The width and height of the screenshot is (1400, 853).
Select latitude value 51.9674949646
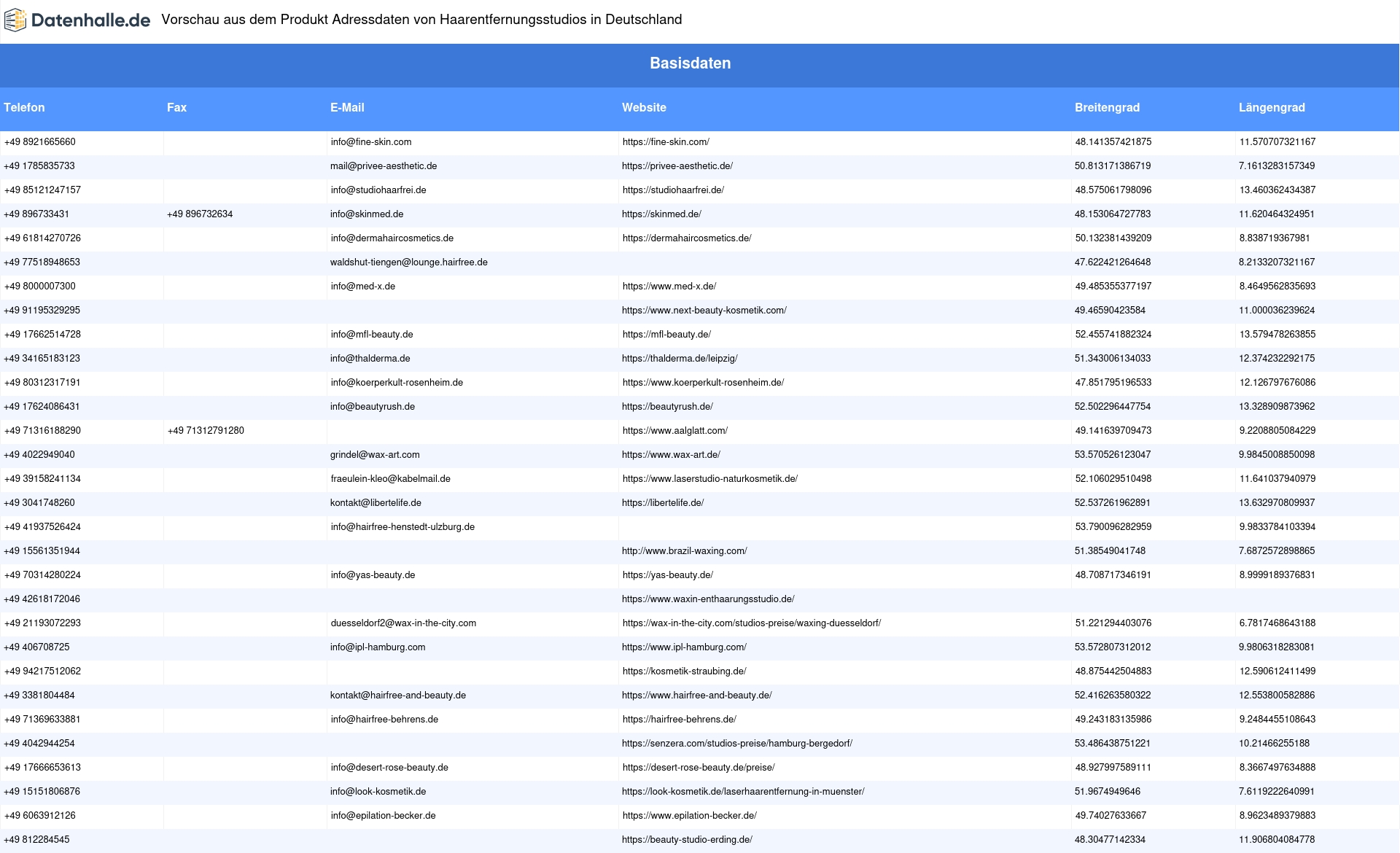point(1108,792)
